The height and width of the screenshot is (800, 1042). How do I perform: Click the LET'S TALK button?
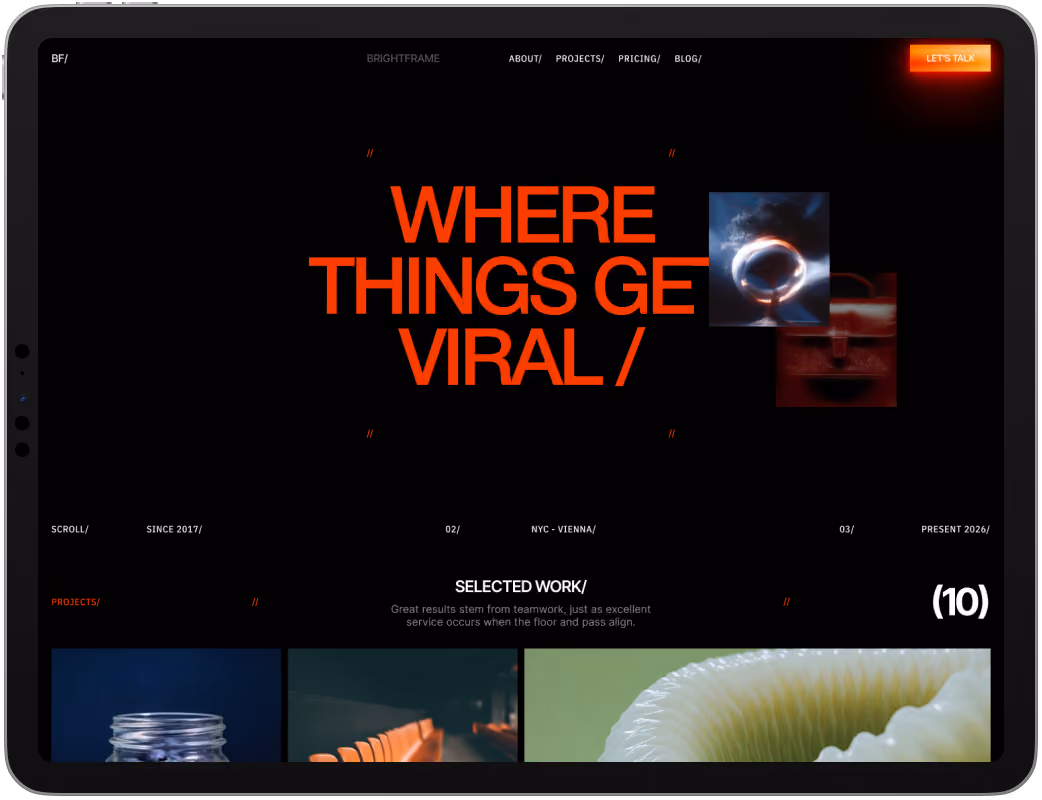pos(950,58)
